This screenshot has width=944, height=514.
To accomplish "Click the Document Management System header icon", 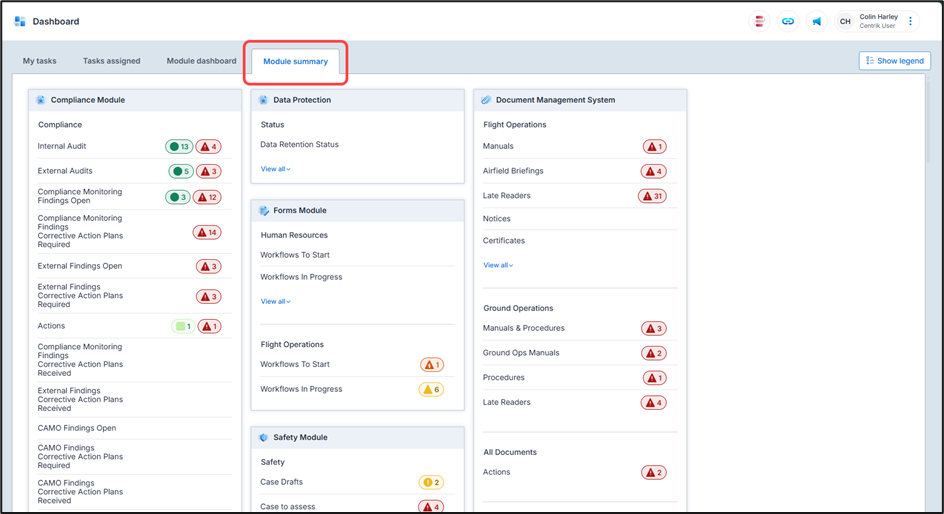I will point(486,100).
